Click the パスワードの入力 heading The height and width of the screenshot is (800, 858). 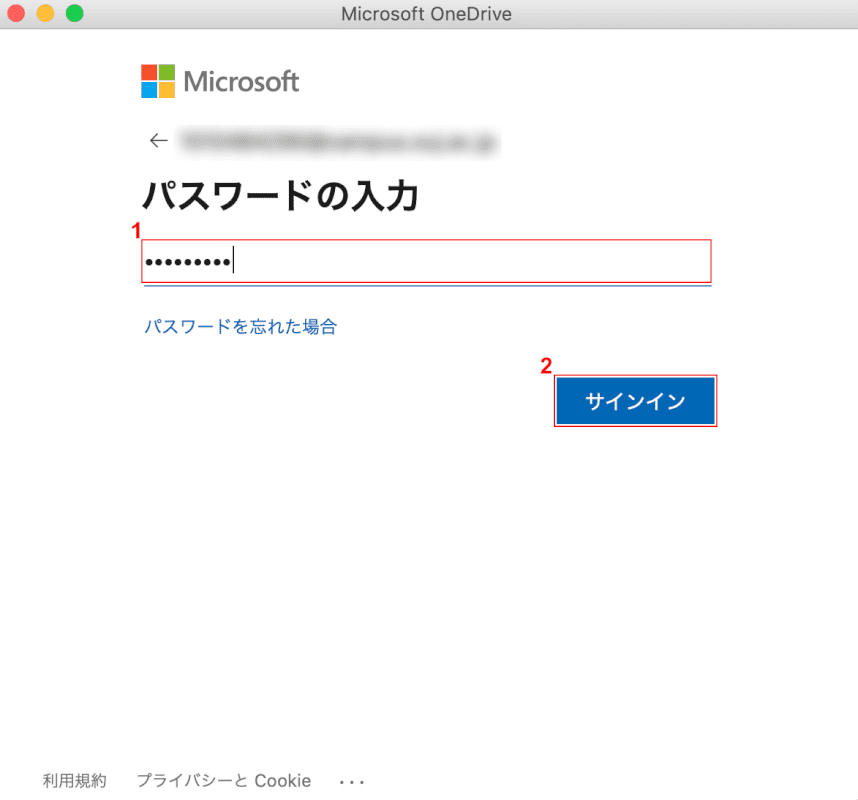(x=280, y=196)
